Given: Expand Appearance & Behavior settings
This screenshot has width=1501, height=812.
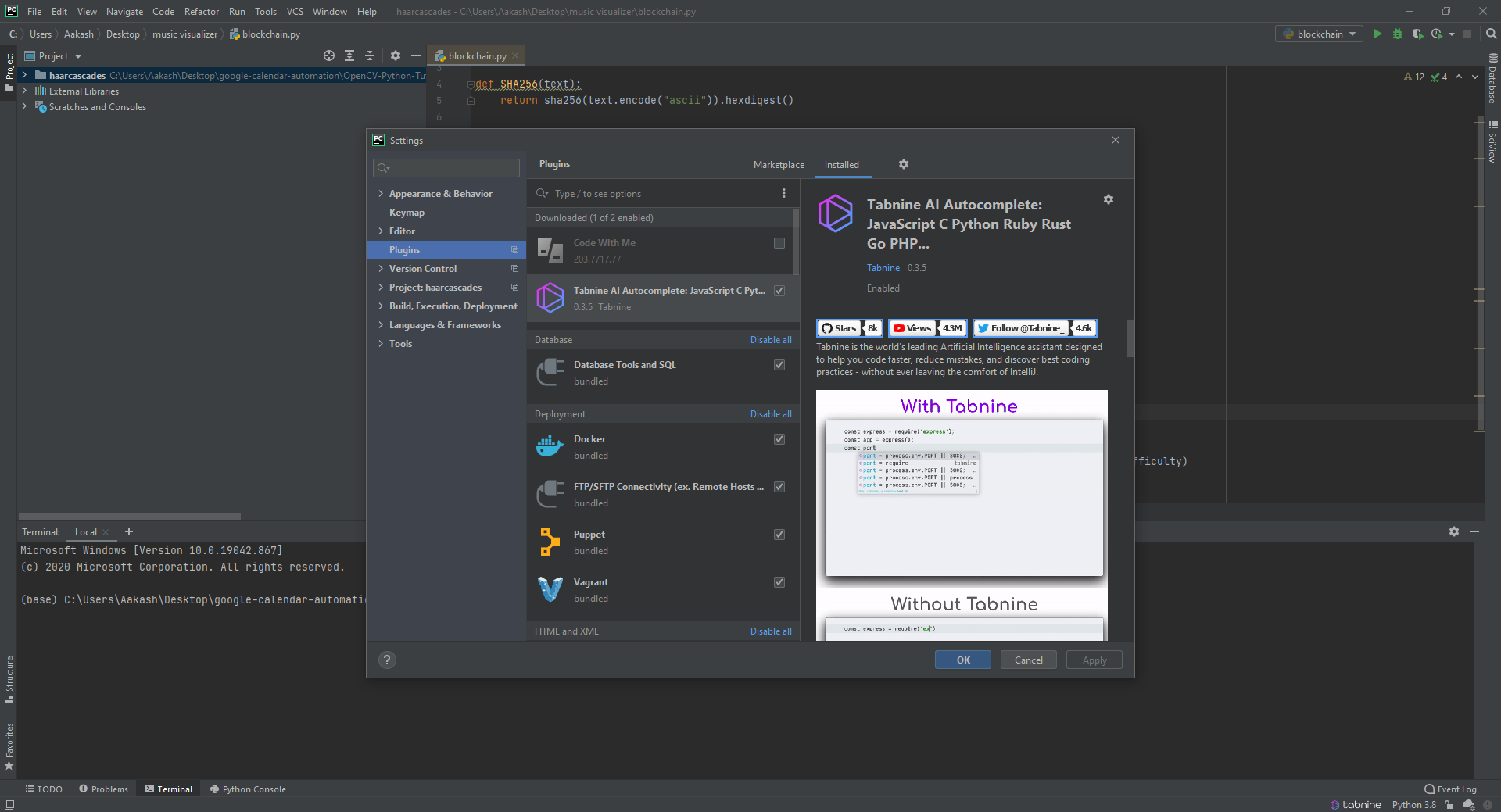Looking at the screenshot, I should [x=381, y=194].
